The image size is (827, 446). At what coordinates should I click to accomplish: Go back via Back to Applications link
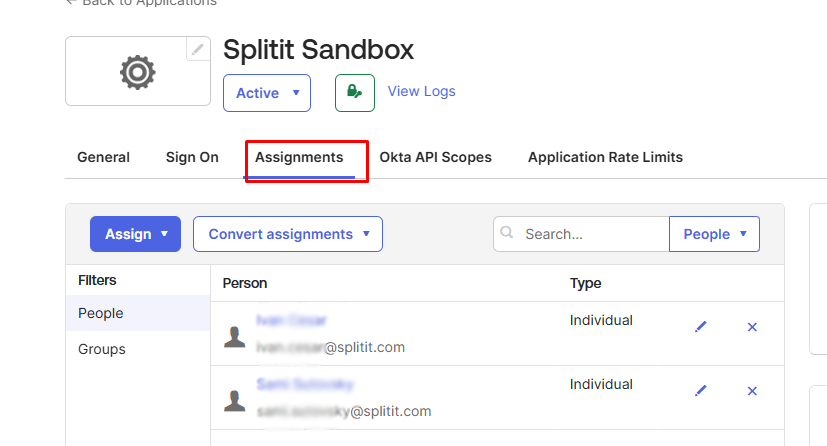click(141, 3)
